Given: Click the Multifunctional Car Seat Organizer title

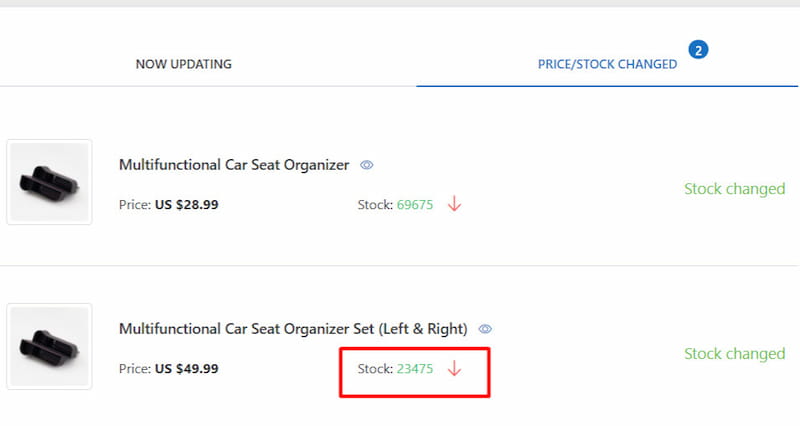Looking at the screenshot, I should [233, 165].
